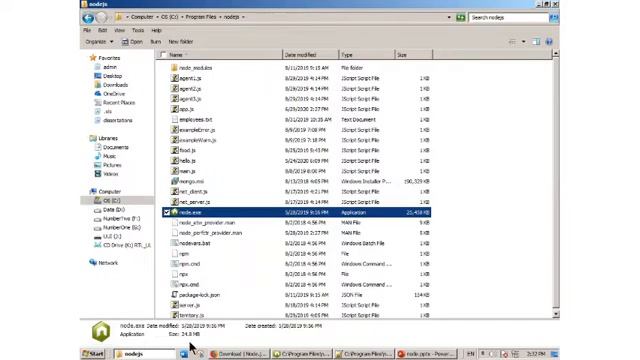Screen dimensions: 640x360
Task: Select the agent1.js script file icon
Action: (175, 78)
